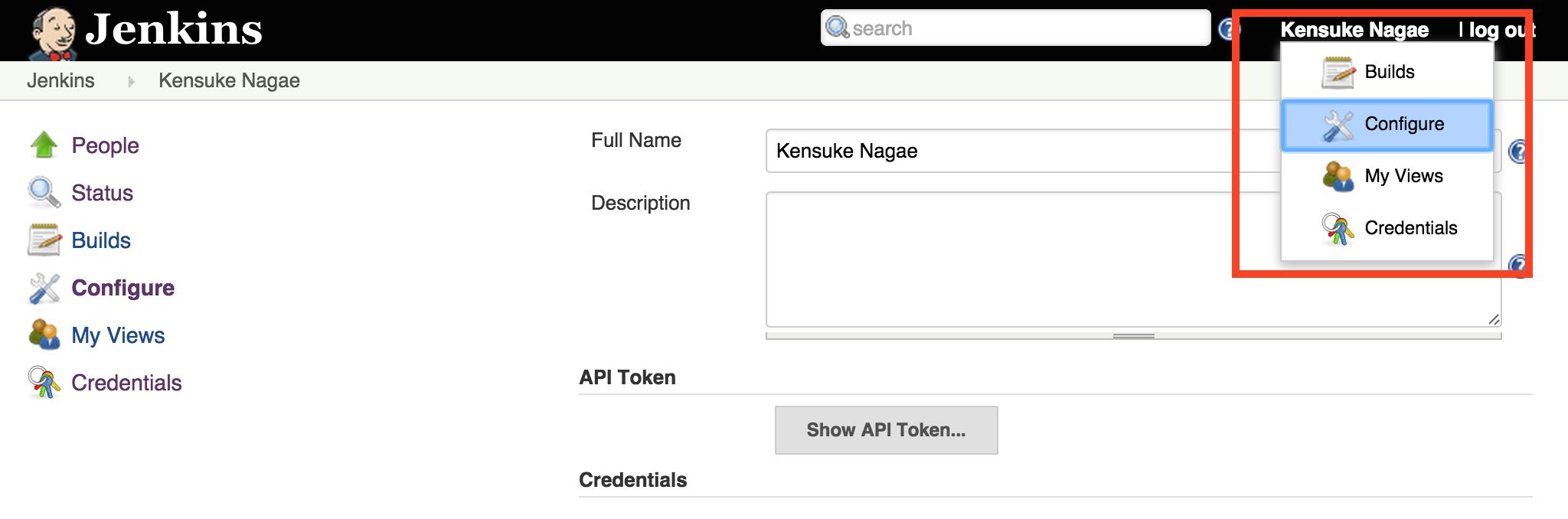The height and width of the screenshot is (519, 1568).
Task: Click My Views icon in sidebar
Action: pos(44,335)
